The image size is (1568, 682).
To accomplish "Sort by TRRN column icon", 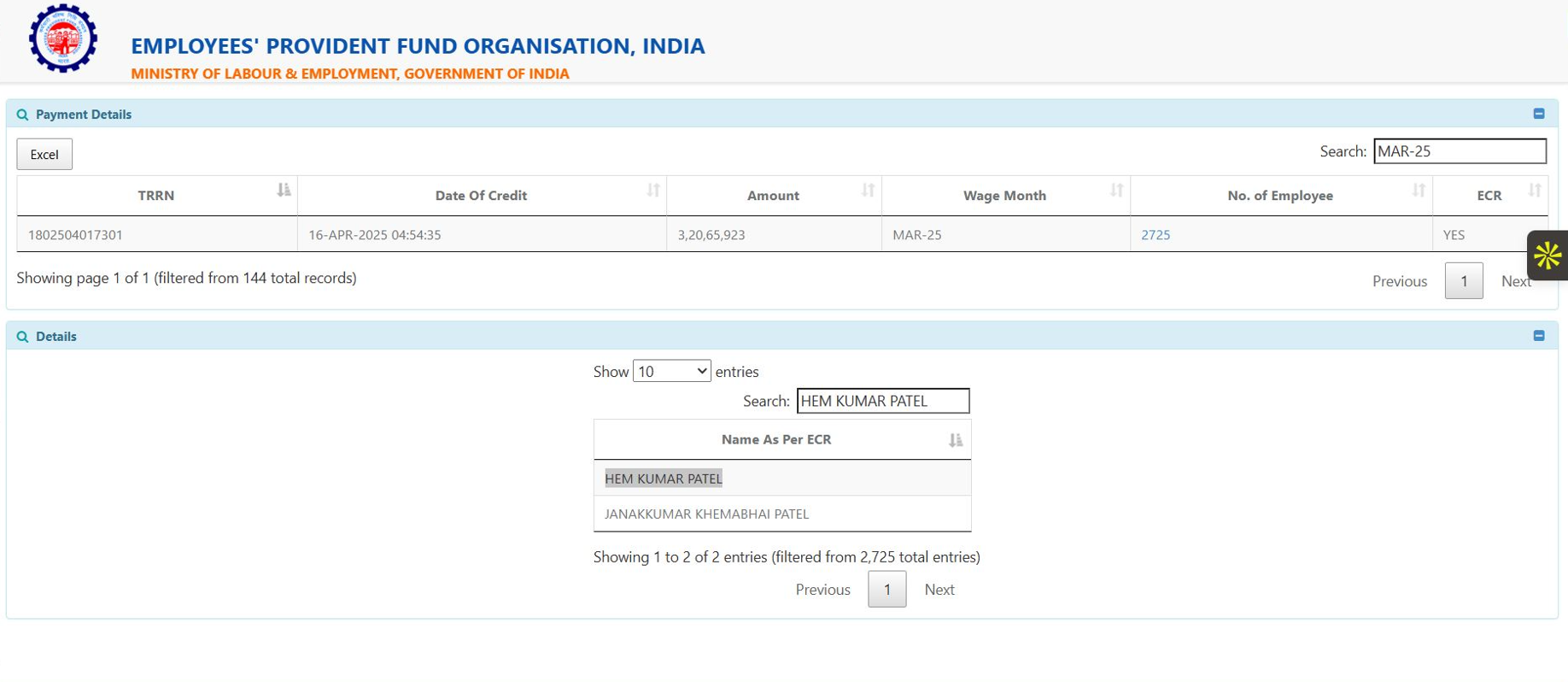I will click(x=284, y=191).
